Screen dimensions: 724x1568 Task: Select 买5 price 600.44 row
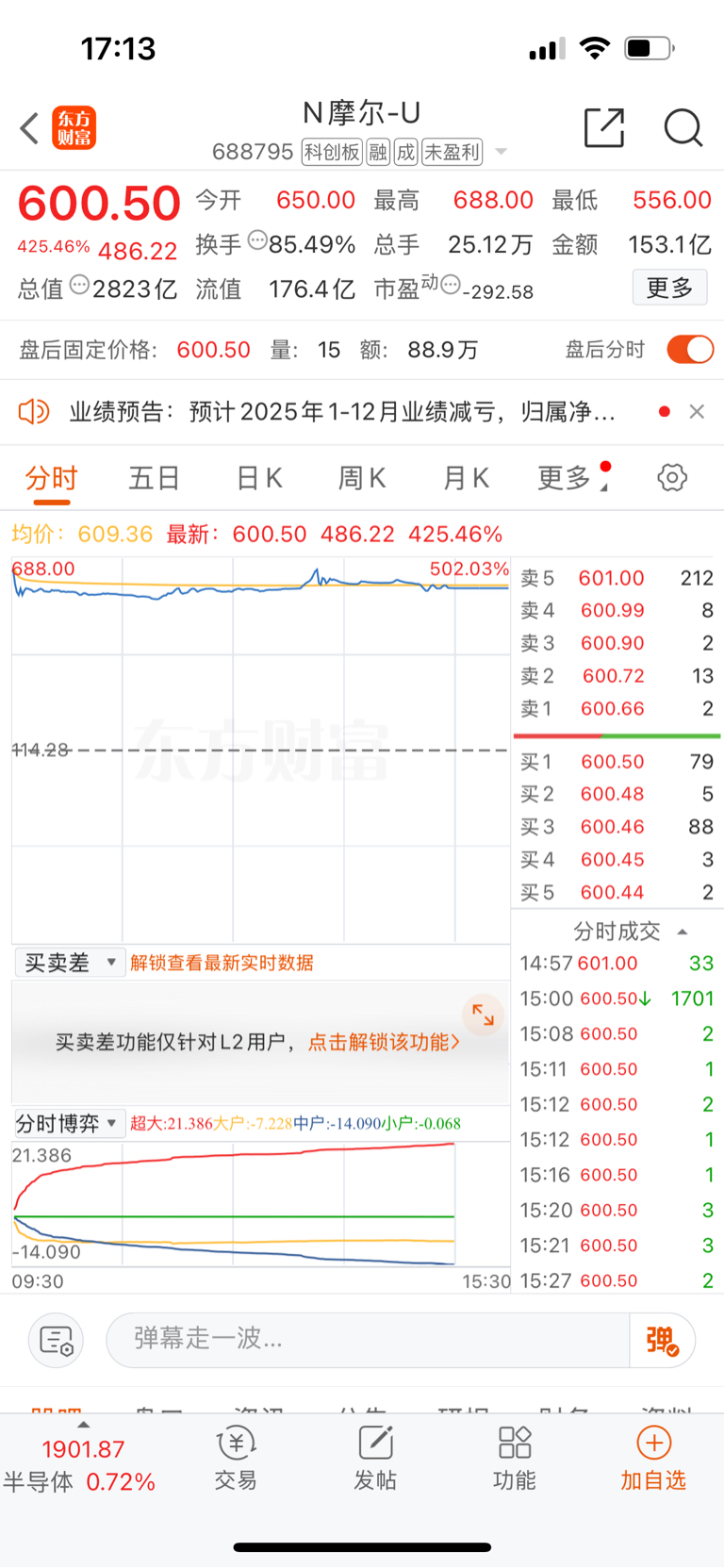617,892
